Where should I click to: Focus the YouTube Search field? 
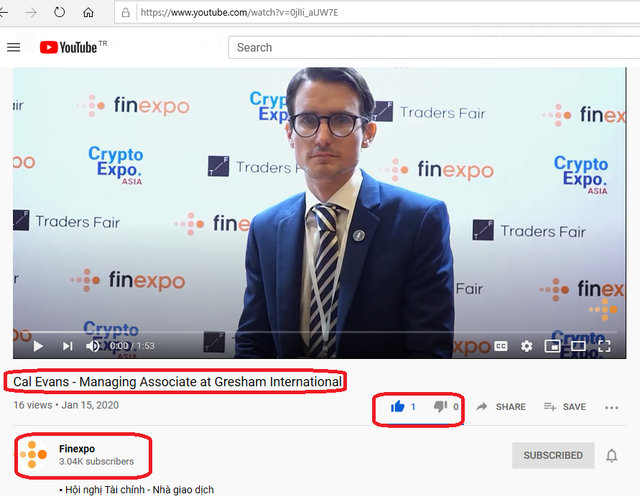coord(434,47)
